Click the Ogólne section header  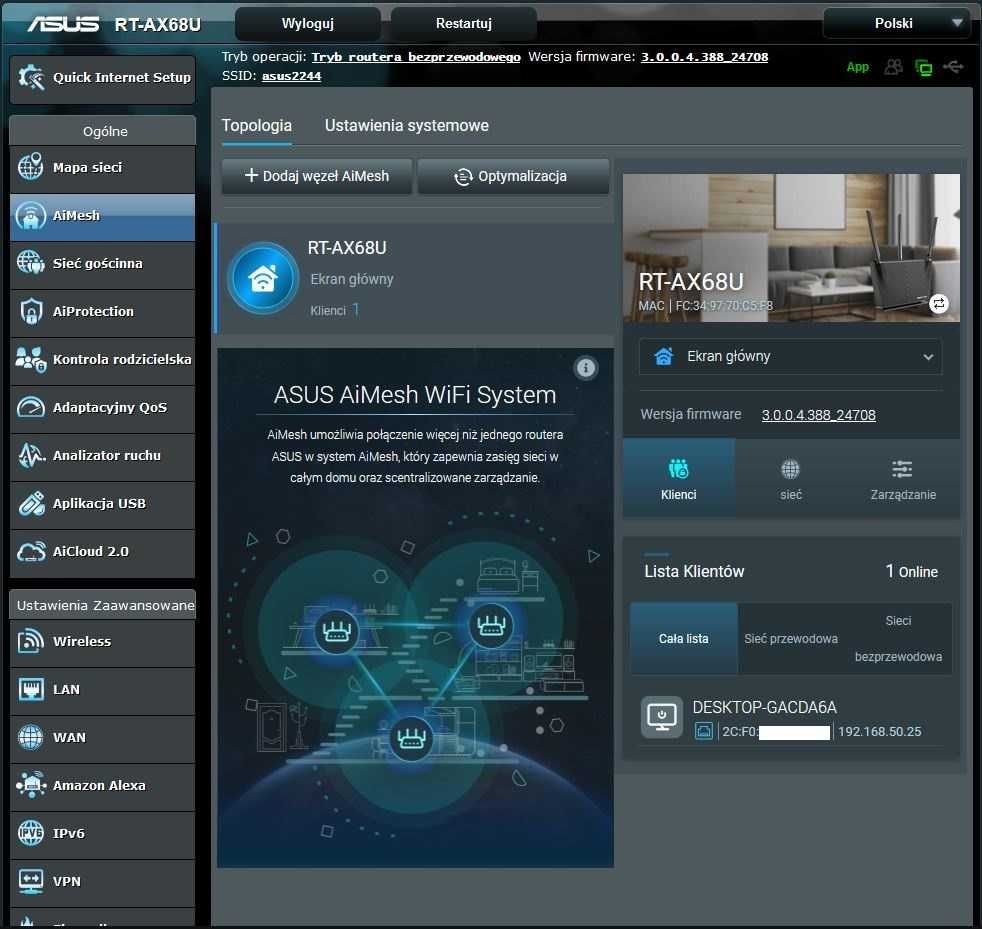103,131
